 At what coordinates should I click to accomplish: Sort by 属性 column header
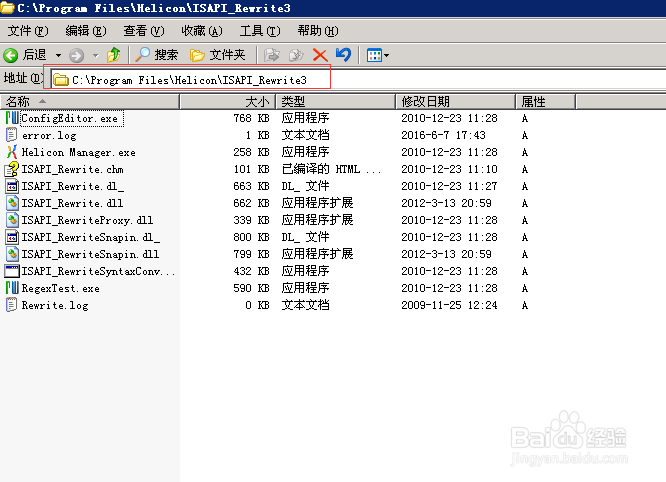(x=545, y=102)
